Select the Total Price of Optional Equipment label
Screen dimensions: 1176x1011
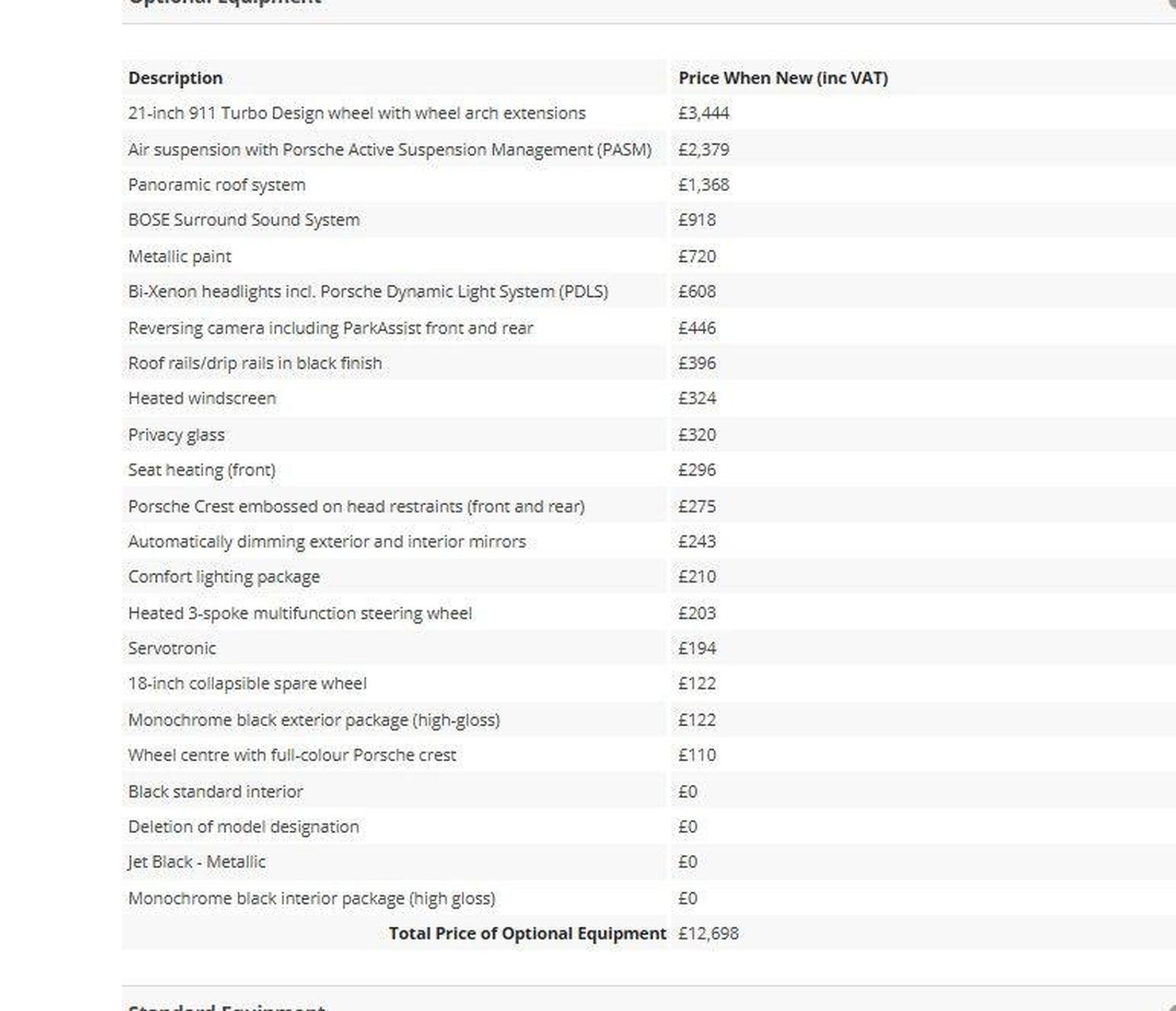tap(527, 933)
